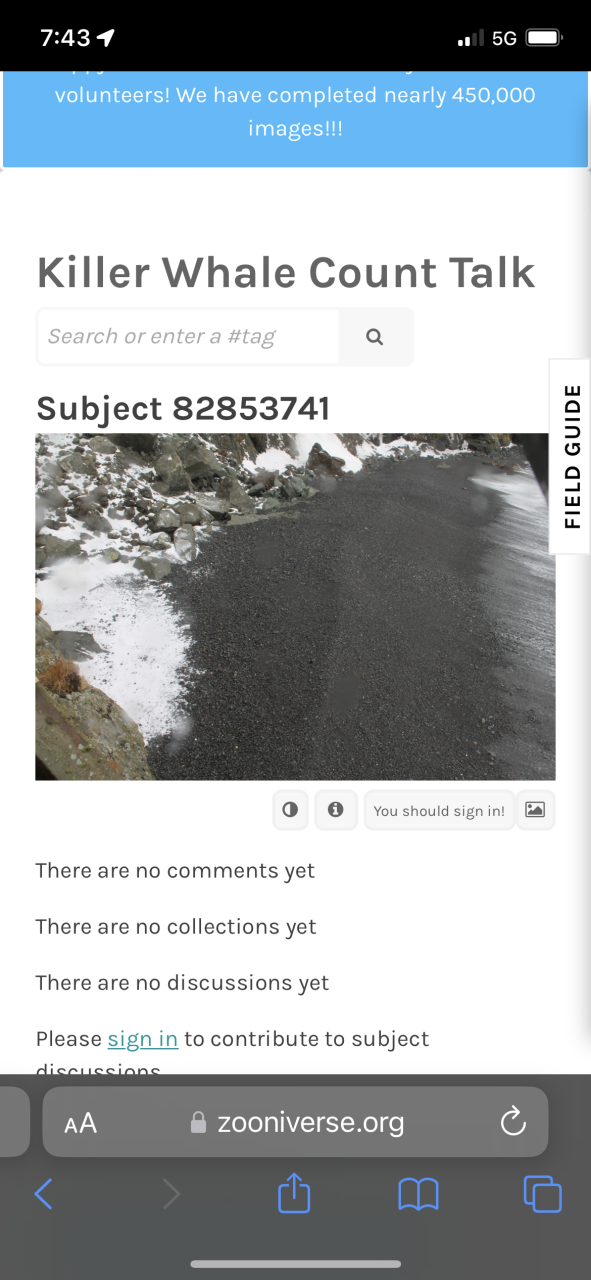Viewport: 591px width, 1280px height.
Task: Open the Safari bookmarks book icon
Action: click(418, 1194)
